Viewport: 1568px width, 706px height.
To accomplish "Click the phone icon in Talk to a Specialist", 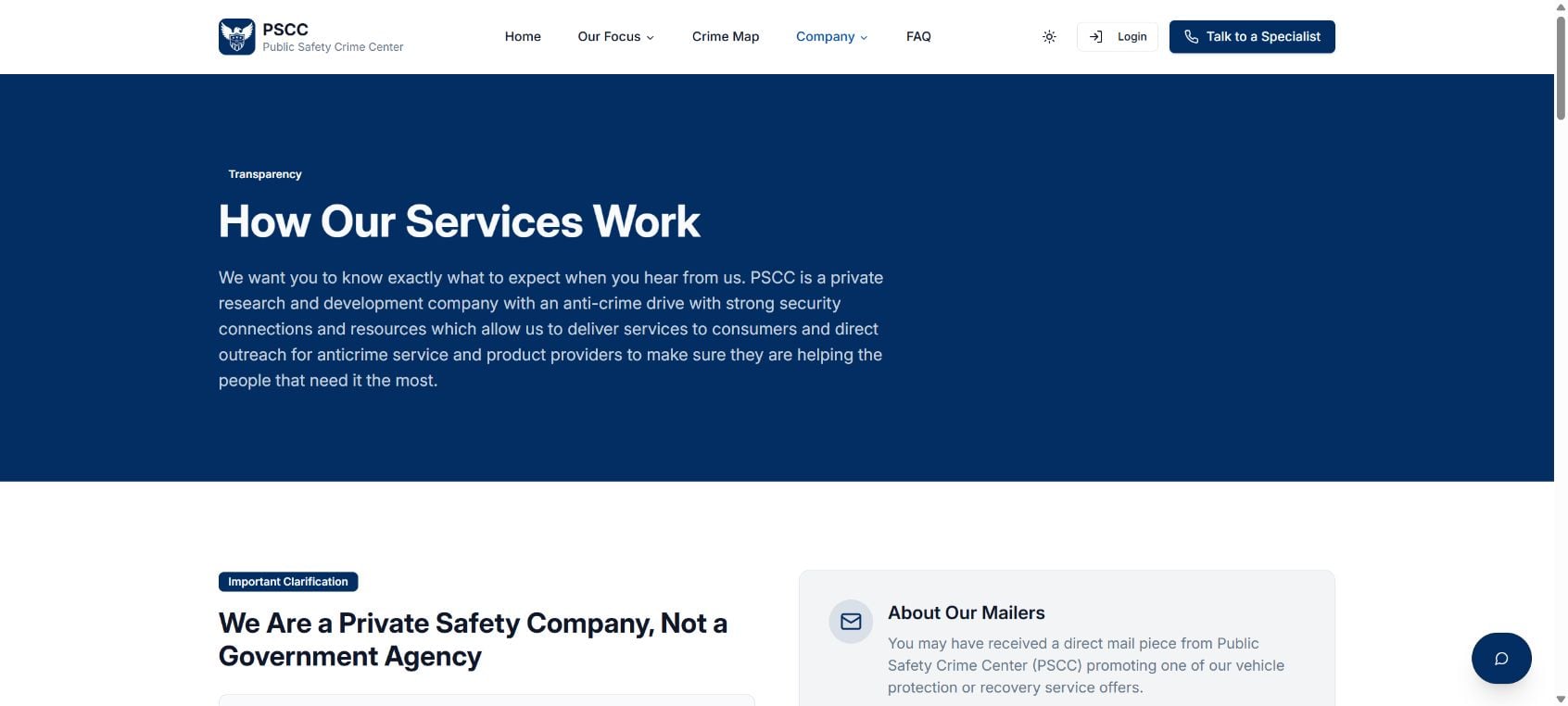I will click(x=1191, y=37).
